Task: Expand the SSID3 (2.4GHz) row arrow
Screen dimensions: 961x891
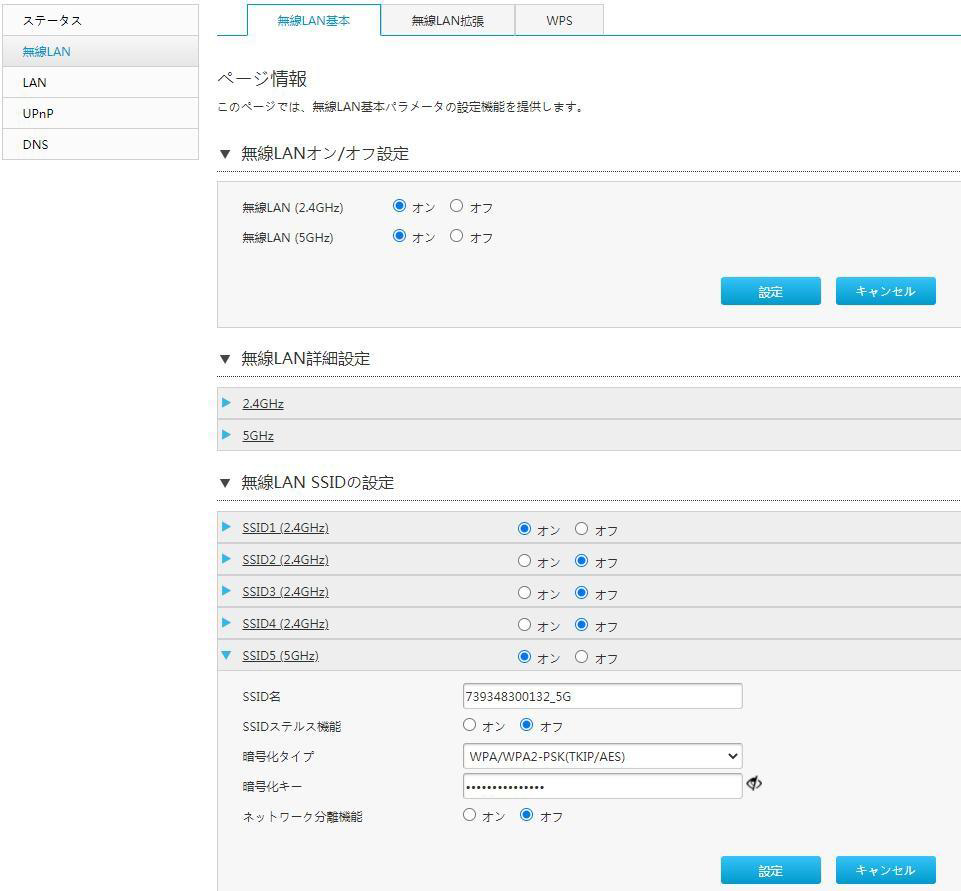Action: coord(226,591)
